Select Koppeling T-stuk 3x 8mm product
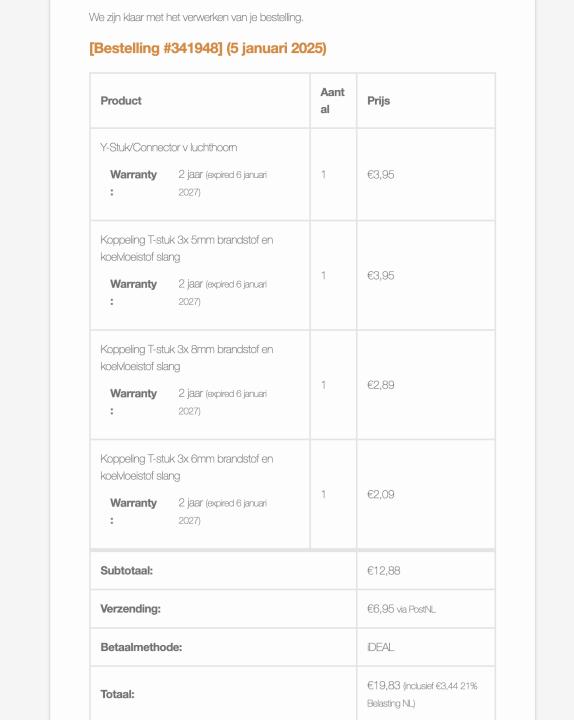The width and height of the screenshot is (574, 720). tap(186, 358)
